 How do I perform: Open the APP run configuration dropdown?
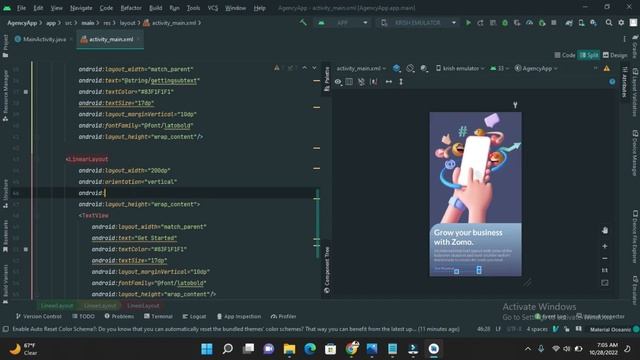point(343,23)
